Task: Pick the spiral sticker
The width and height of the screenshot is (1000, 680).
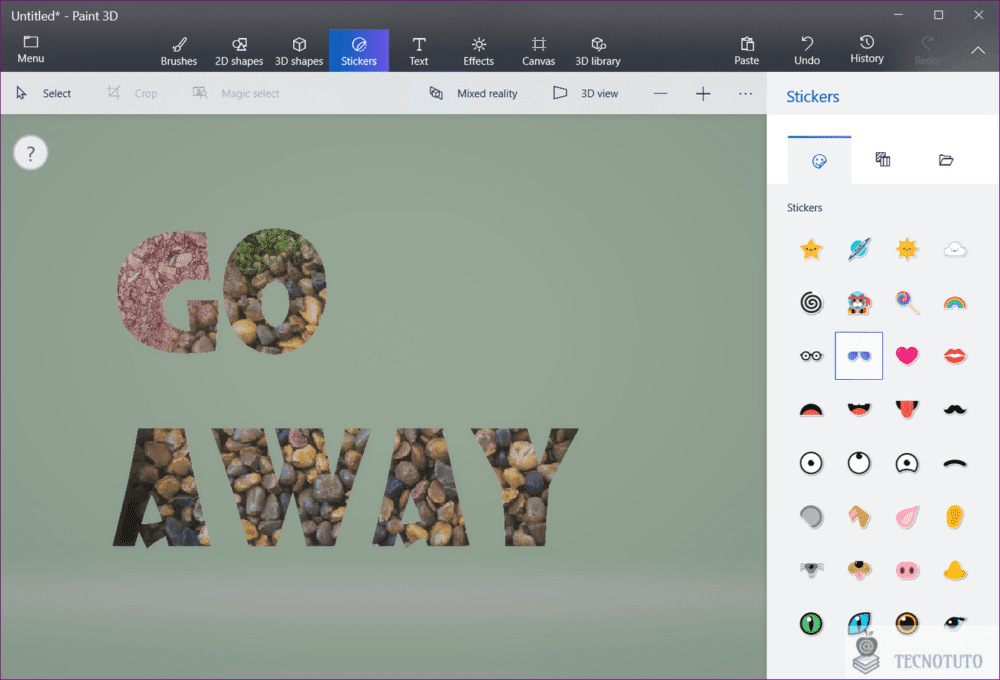Action: (811, 302)
